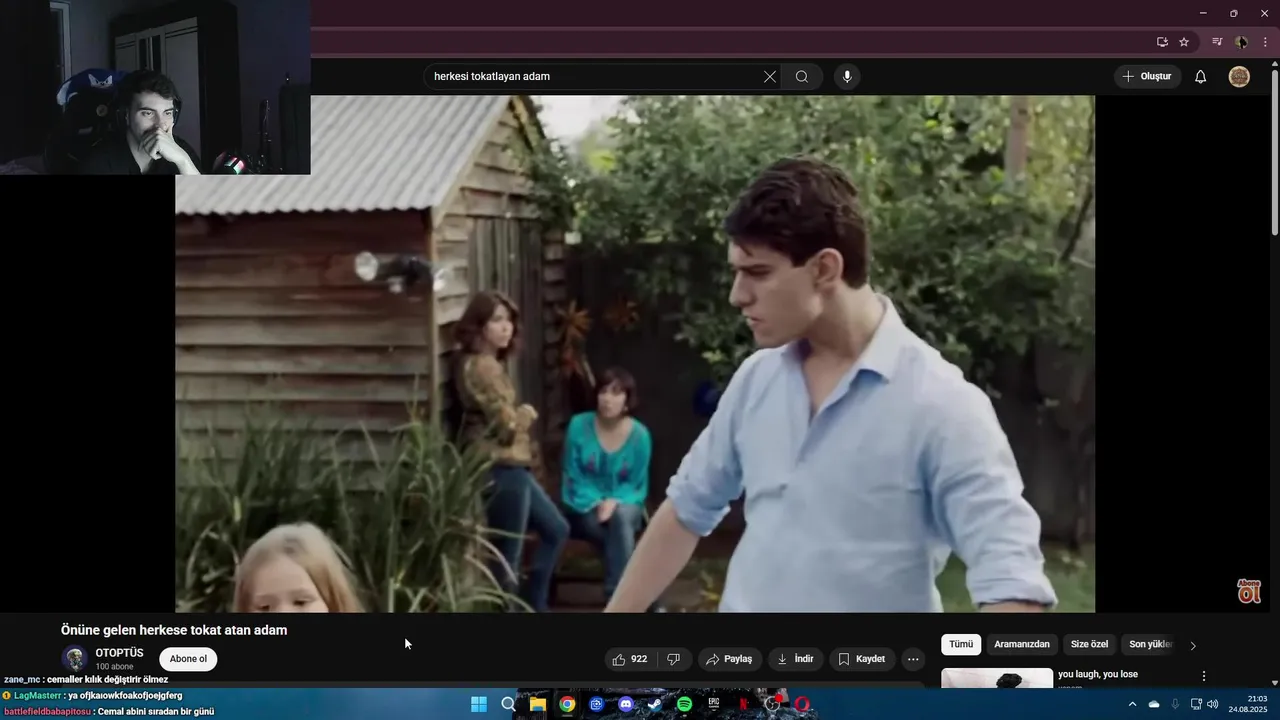Click the scrollbar up arrow on the right

[x=1274, y=65]
